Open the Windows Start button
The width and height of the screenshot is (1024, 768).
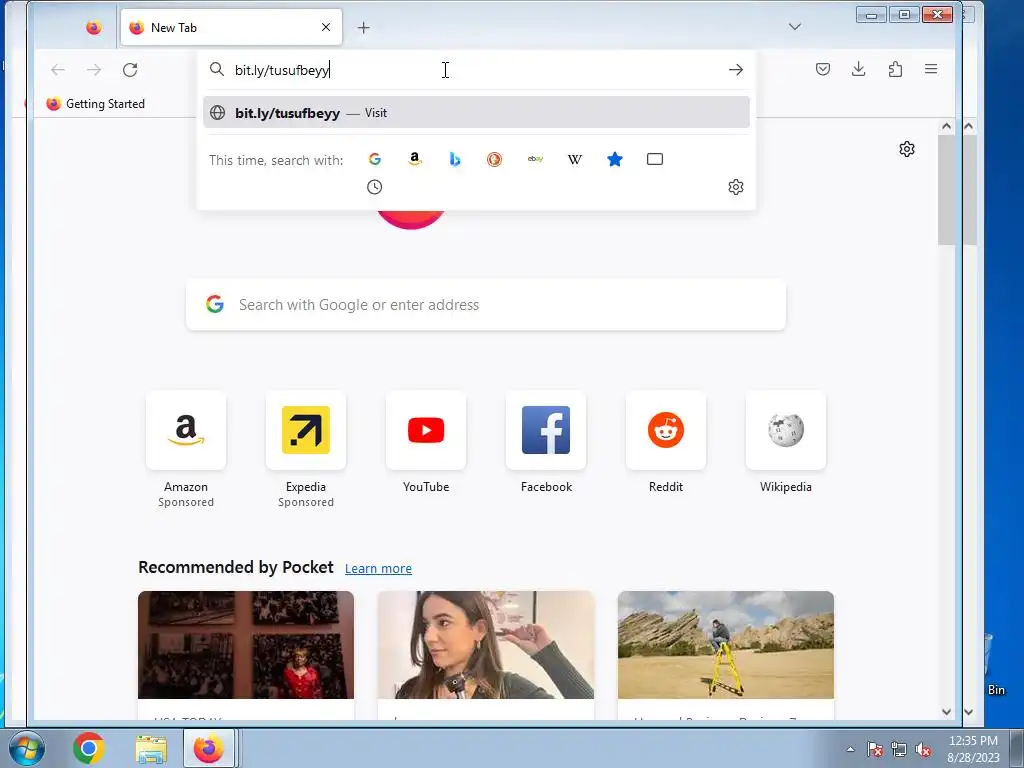pyautogui.click(x=27, y=748)
